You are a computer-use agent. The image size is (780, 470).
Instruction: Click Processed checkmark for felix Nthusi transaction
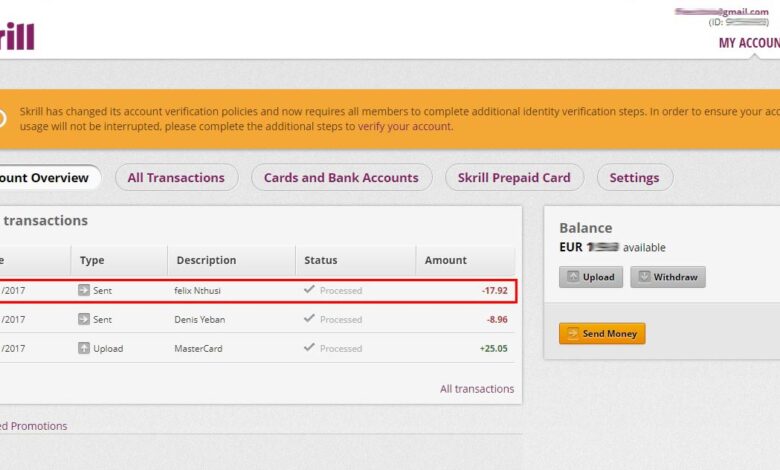pos(309,291)
